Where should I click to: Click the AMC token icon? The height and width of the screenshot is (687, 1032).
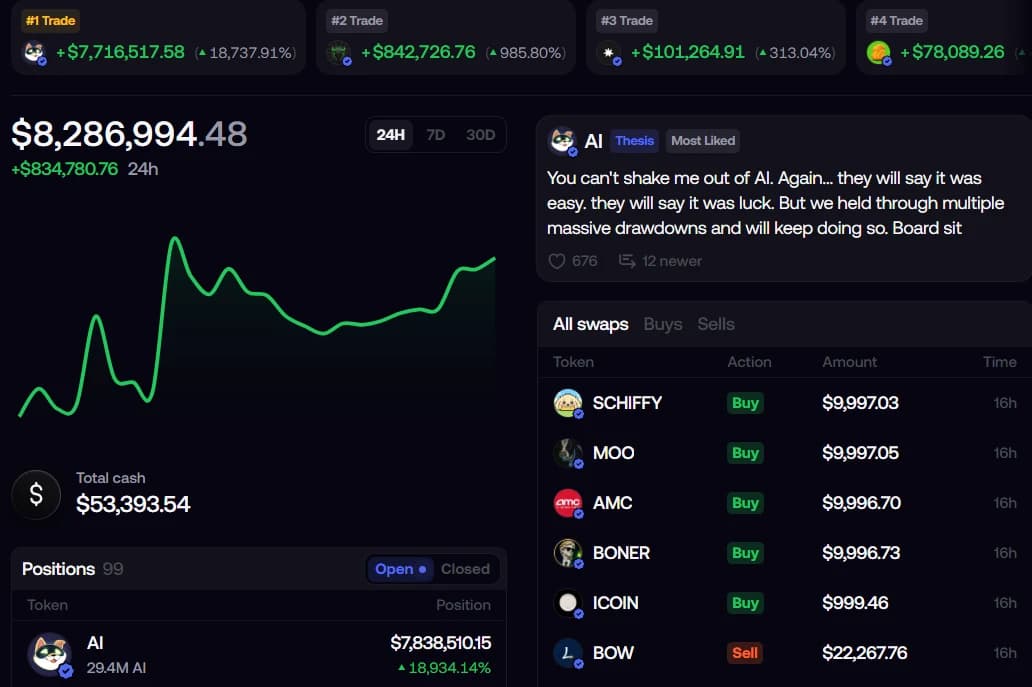pos(568,503)
